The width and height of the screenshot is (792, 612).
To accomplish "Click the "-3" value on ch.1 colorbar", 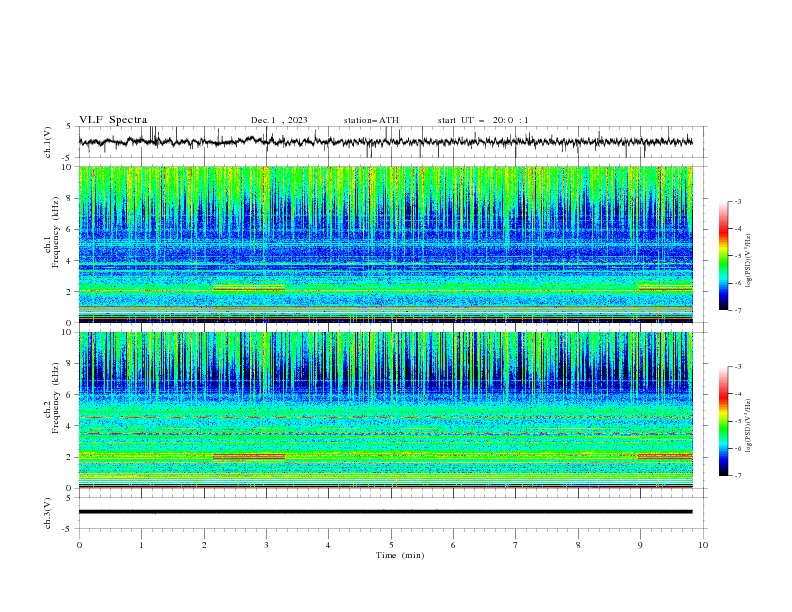I will [x=738, y=201].
